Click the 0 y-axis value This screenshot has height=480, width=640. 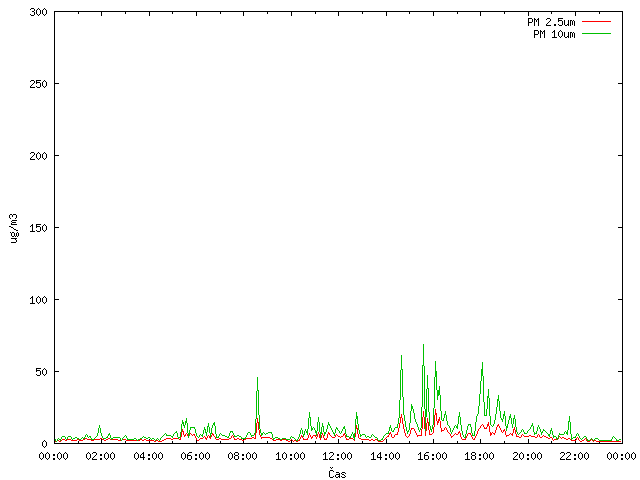click(x=44, y=444)
